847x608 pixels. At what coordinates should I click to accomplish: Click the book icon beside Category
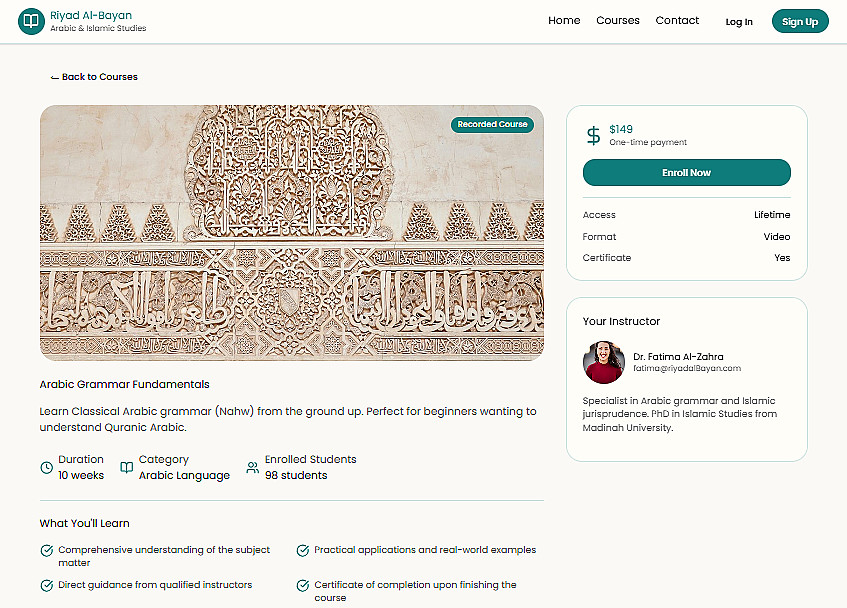pyautogui.click(x=126, y=468)
